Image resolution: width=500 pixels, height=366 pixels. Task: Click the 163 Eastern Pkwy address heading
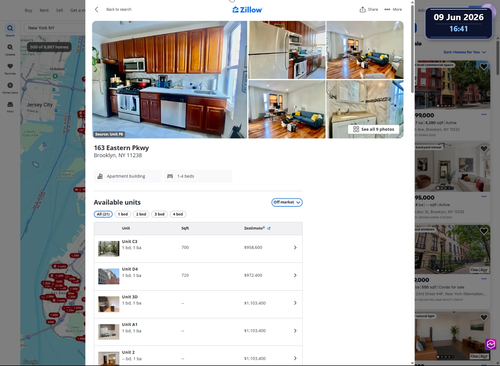tap(121, 148)
